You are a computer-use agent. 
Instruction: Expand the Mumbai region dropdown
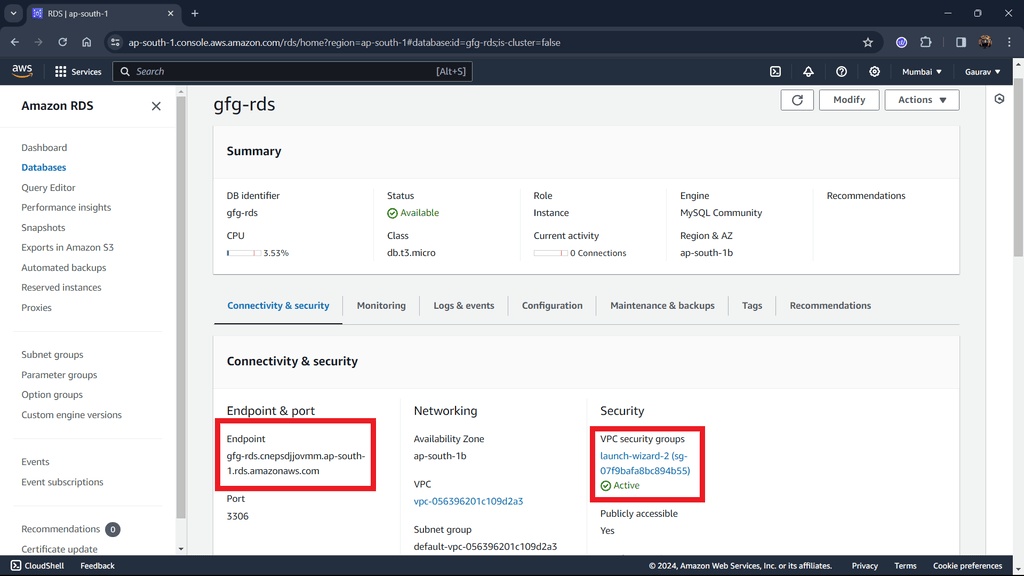point(922,72)
